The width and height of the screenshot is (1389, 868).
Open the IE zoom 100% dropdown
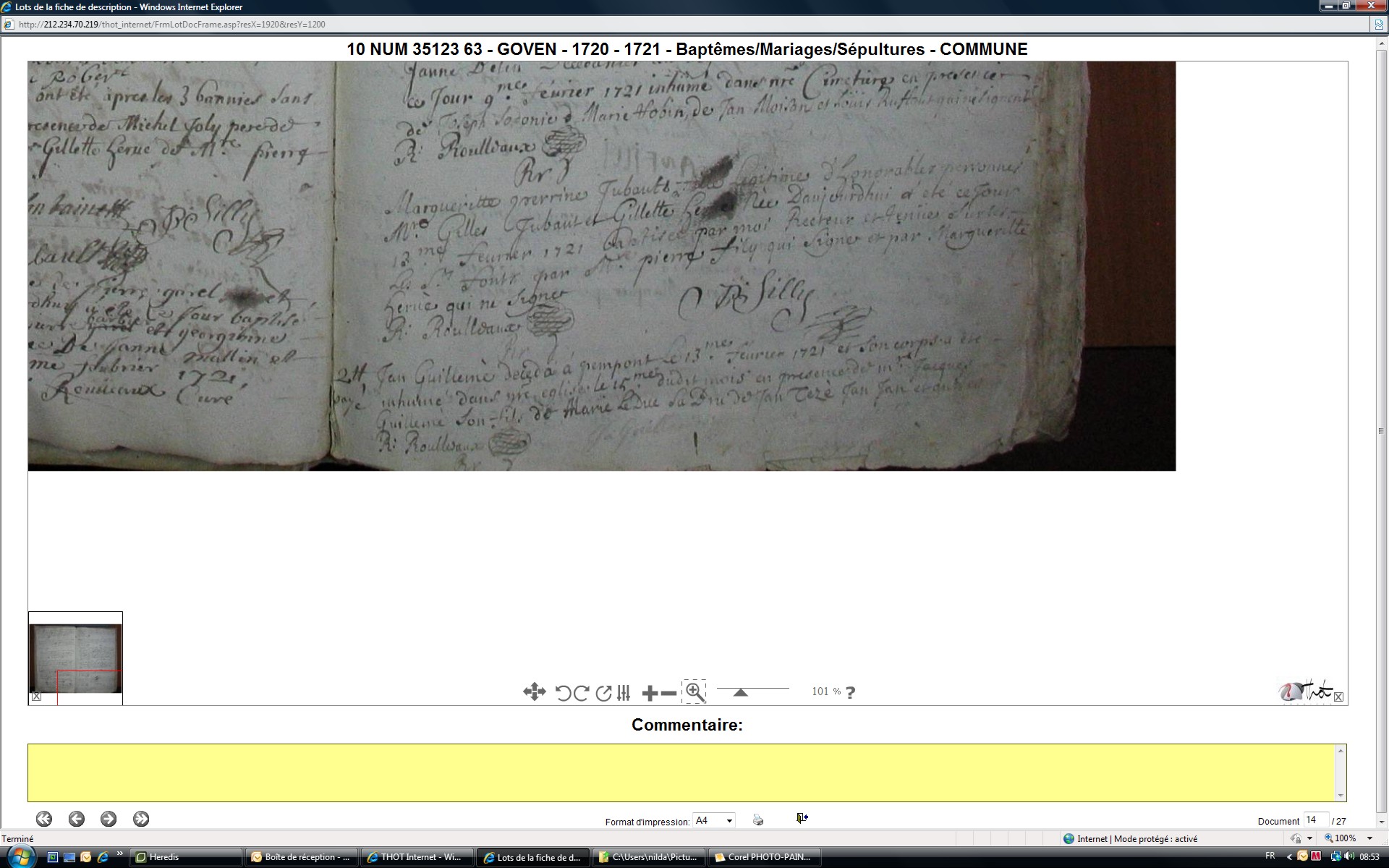pyautogui.click(x=1369, y=838)
